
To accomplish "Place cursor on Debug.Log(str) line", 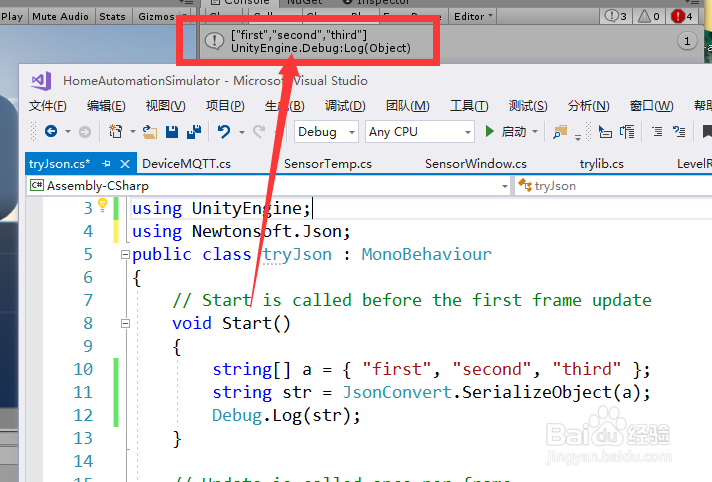I will [286, 416].
